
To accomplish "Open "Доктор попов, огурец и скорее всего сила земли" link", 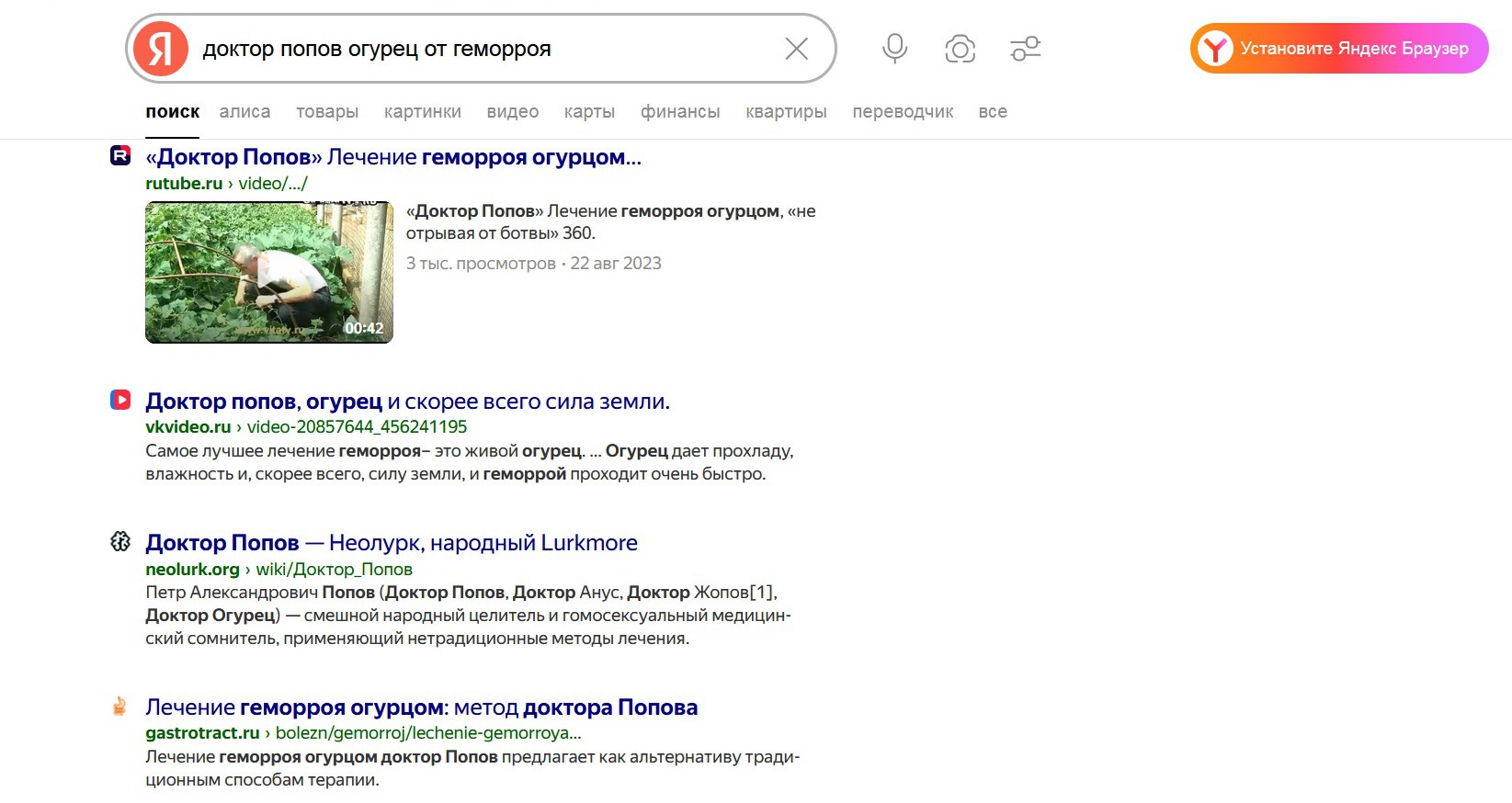I will (x=407, y=401).
